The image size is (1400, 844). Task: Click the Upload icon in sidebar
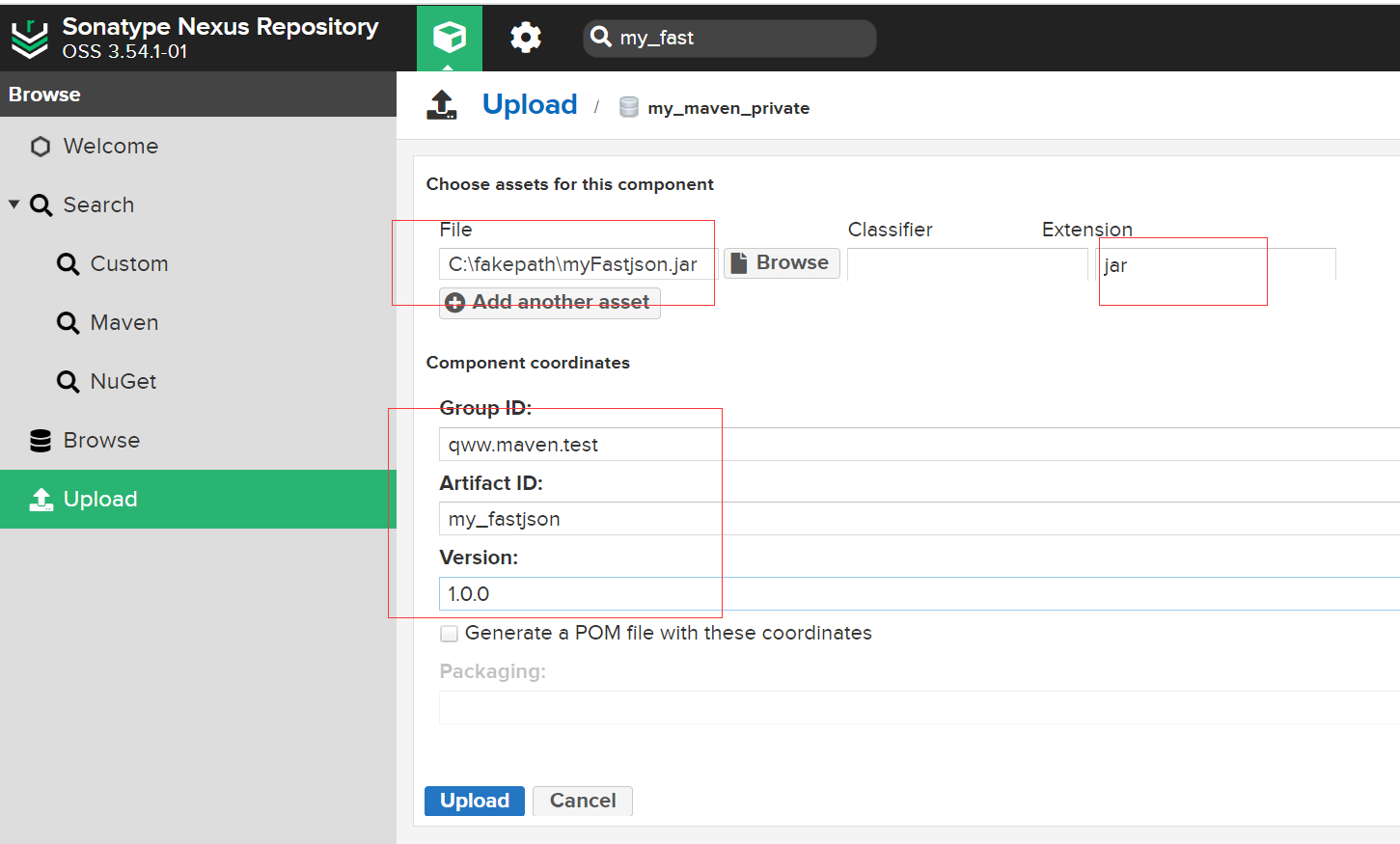coord(41,499)
